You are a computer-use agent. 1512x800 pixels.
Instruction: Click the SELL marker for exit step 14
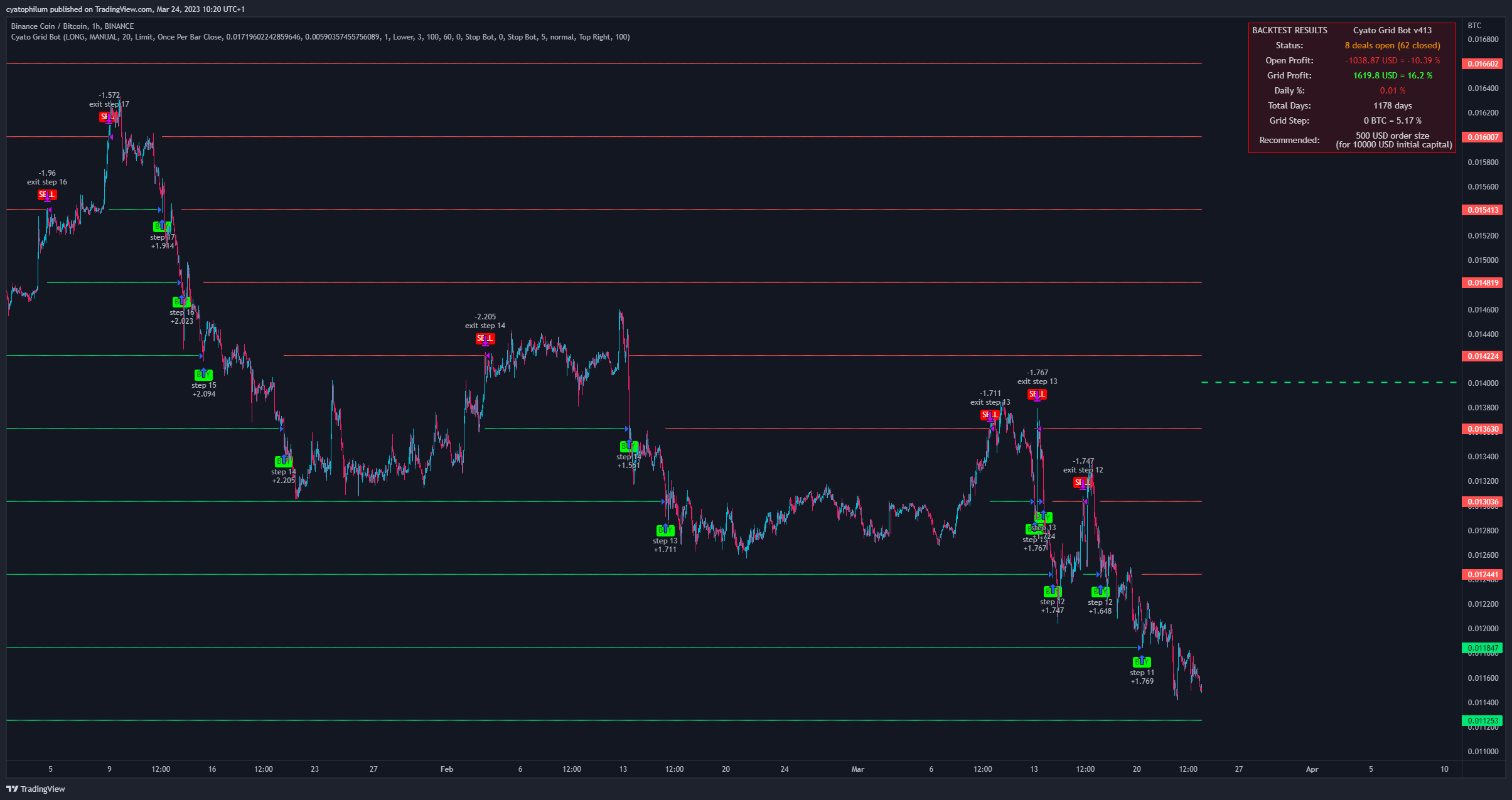coord(485,339)
